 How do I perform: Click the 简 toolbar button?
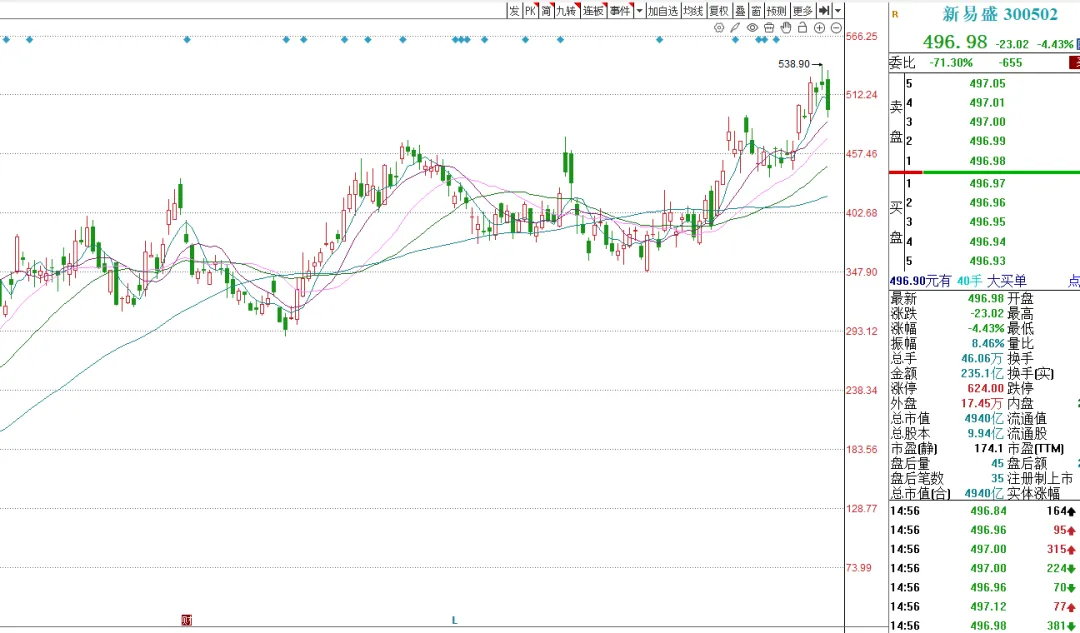546,10
